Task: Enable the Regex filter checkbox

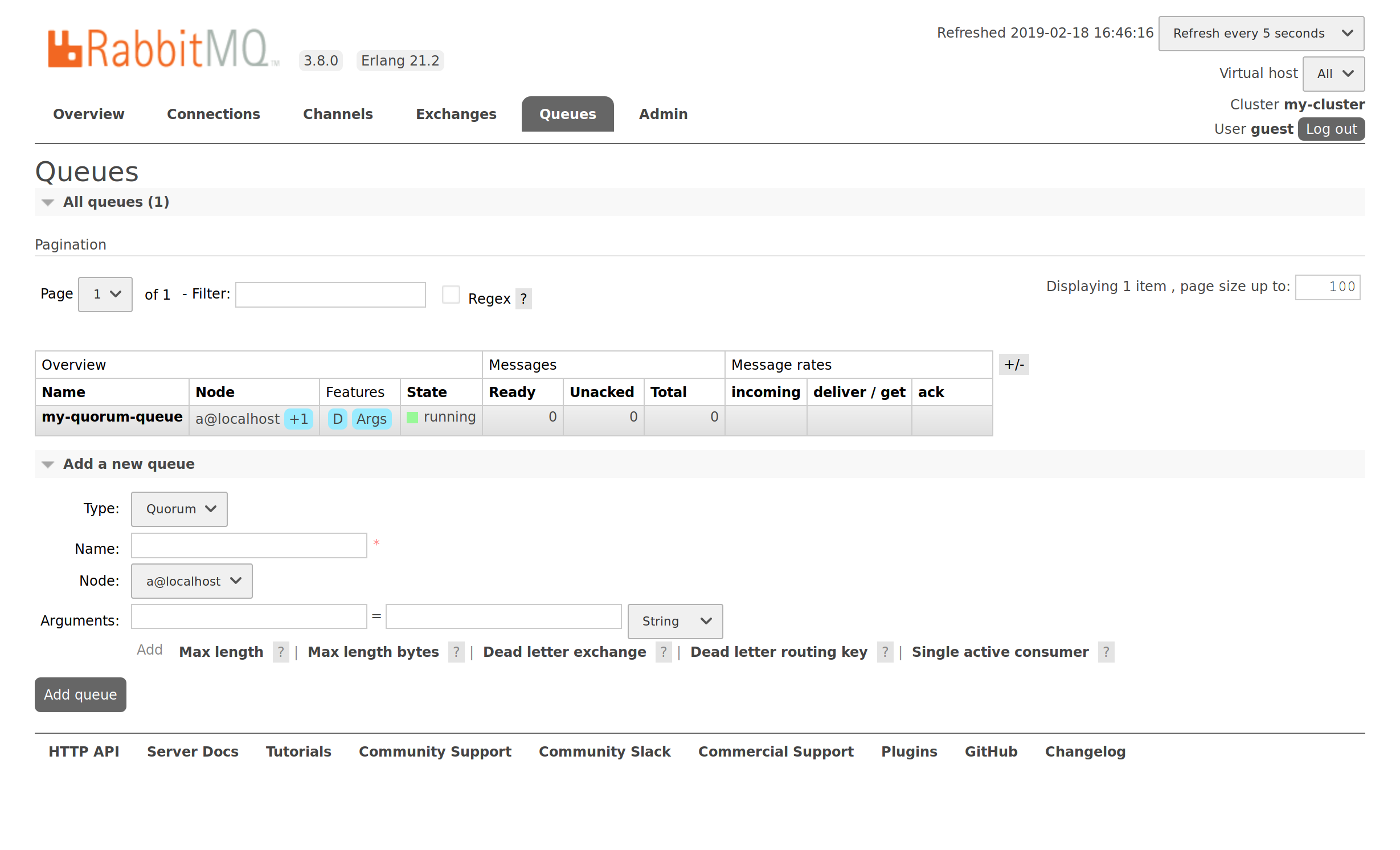Action: coord(451,295)
